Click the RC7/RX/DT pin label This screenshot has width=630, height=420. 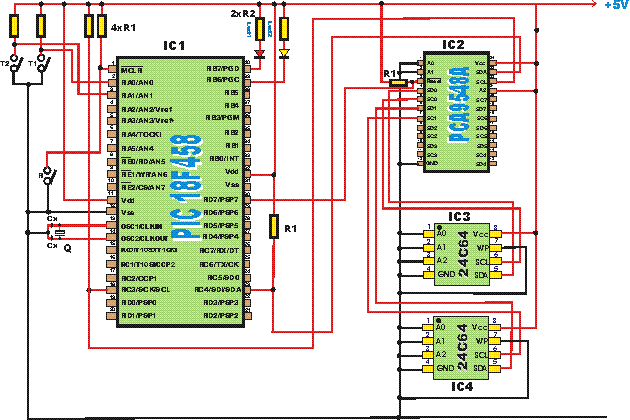(219, 251)
